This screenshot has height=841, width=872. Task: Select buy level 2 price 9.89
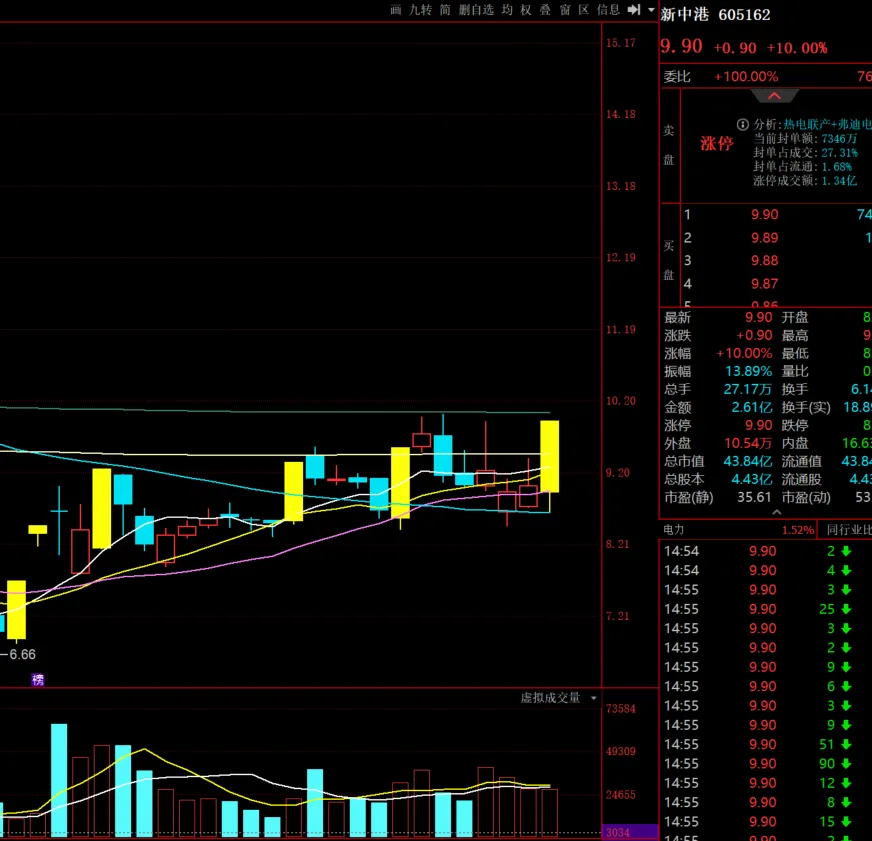coord(765,238)
